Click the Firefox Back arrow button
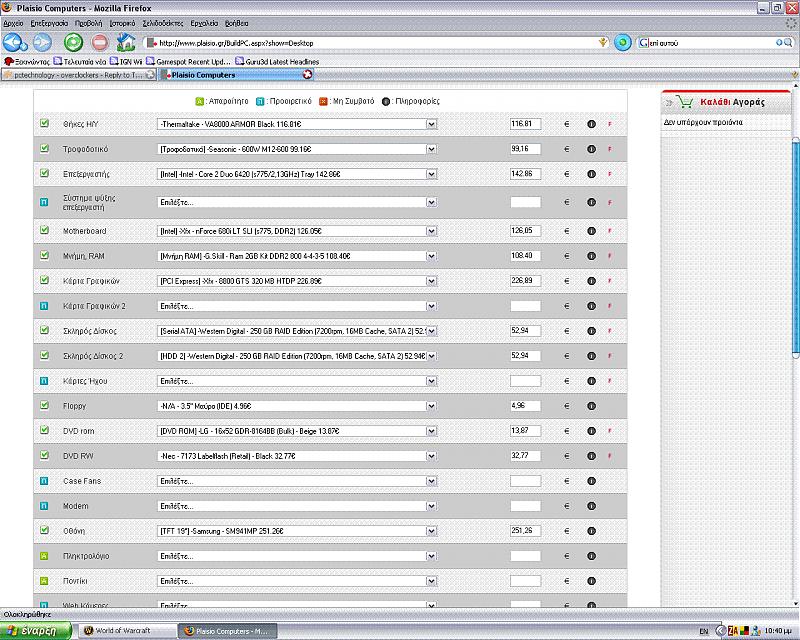This screenshot has height=640, width=800. point(14,42)
